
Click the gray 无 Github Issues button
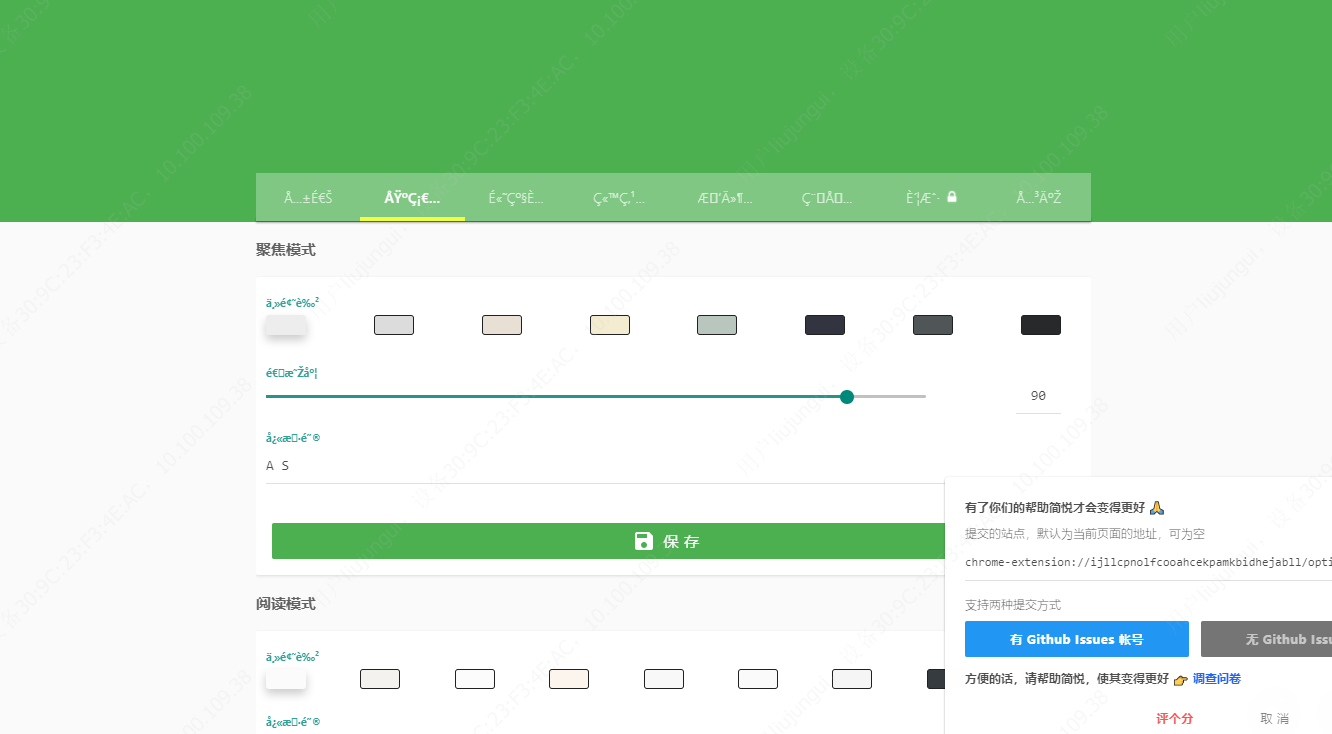pos(1266,639)
